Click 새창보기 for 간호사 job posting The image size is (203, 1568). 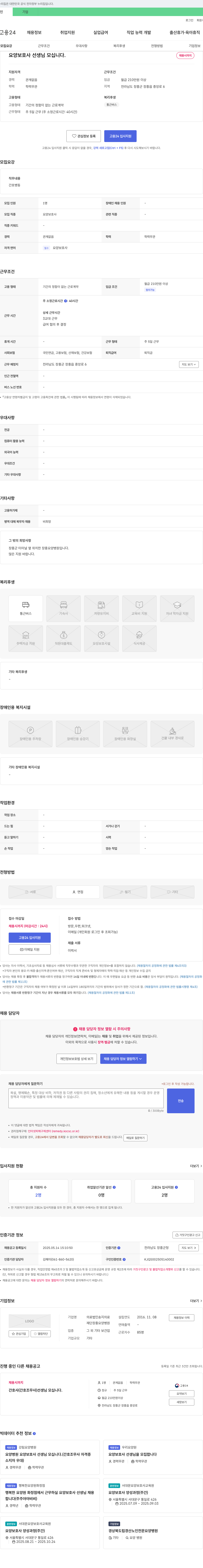(182, 1402)
